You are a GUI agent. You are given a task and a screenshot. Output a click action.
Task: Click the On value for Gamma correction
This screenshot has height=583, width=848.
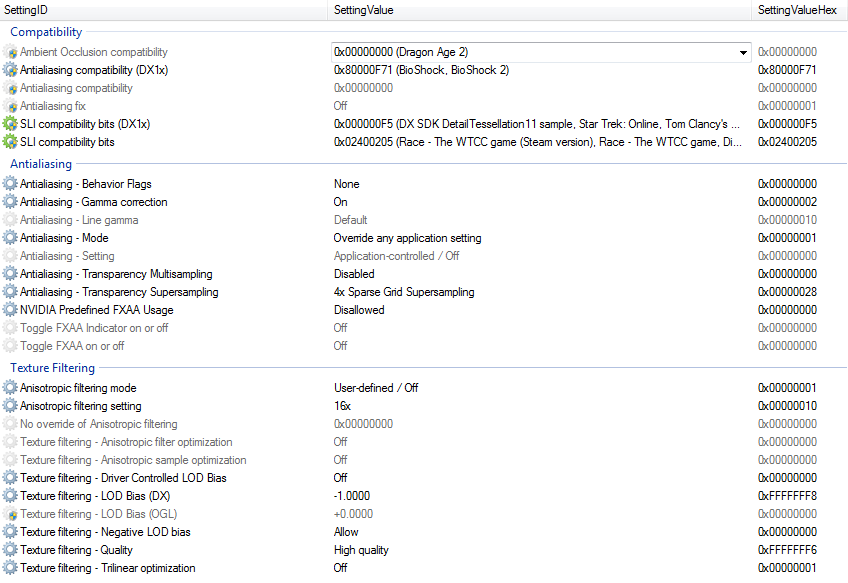[341, 202]
